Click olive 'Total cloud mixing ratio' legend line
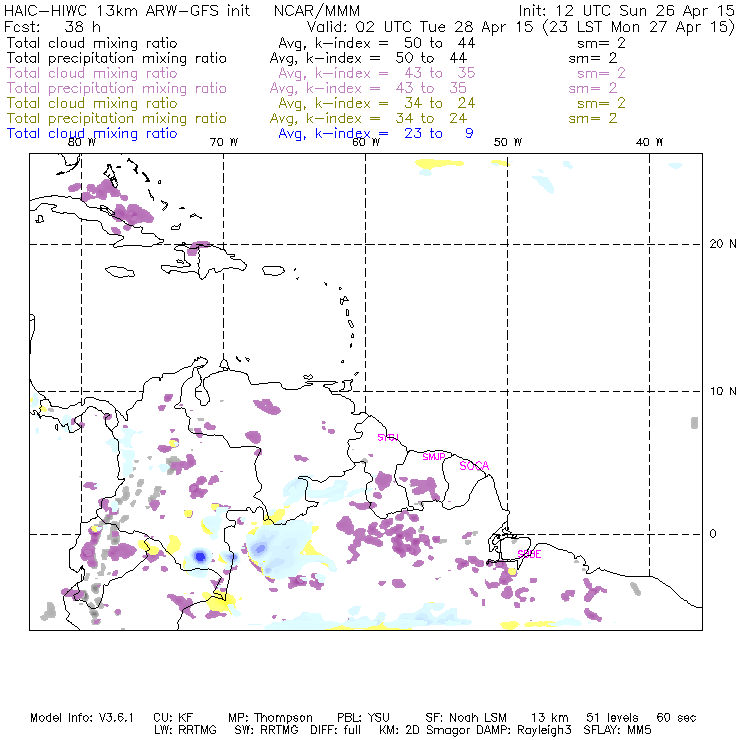The width and height of the screenshot is (740, 740). (x=92, y=103)
